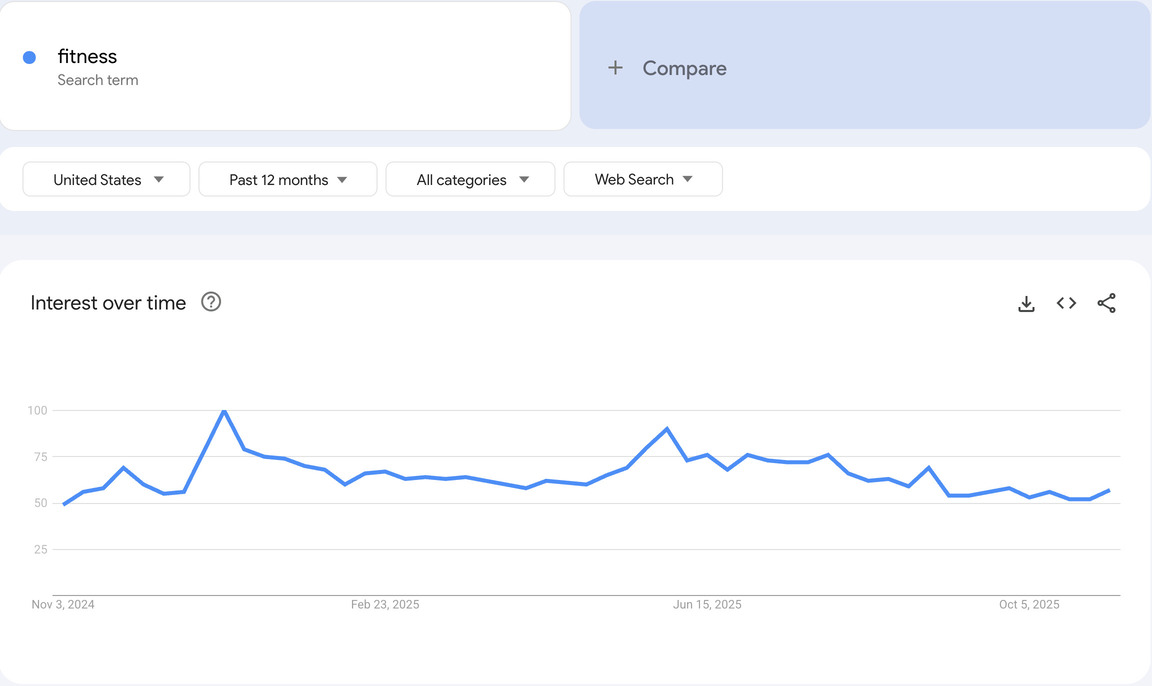Screen dimensions: 1152x686
Task: Open the United States region dropdown
Action: point(106,179)
